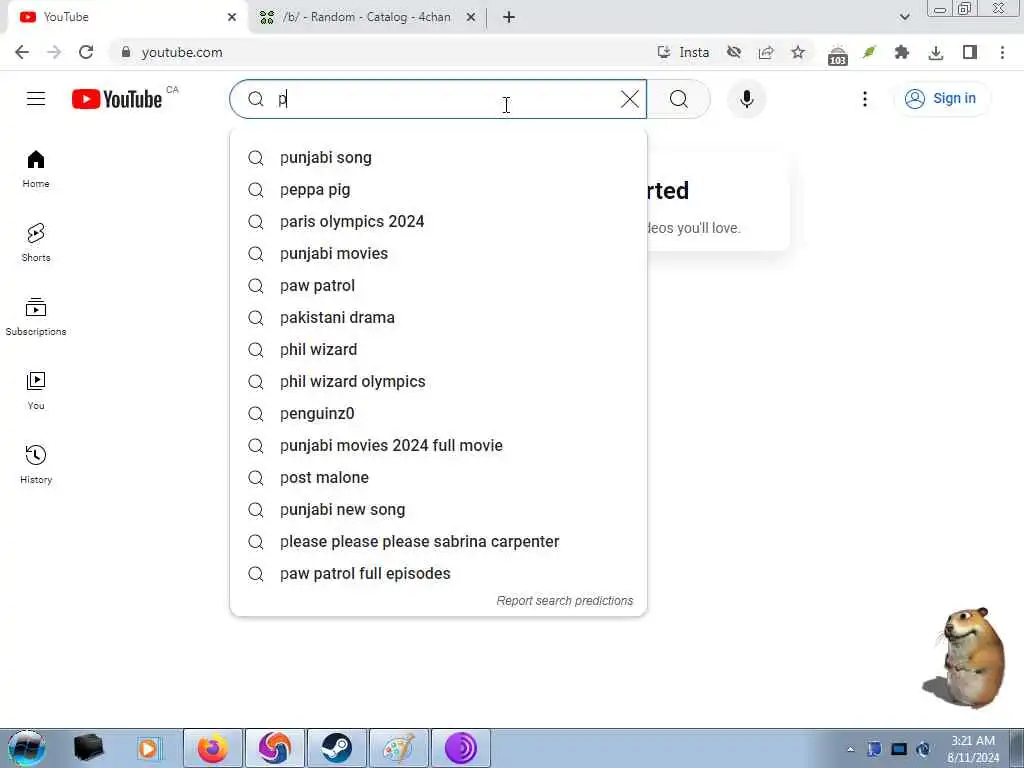Pick suggestion "phil wizard olympics"
The height and width of the screenshot is (768, 1024).
pos(438,381)
